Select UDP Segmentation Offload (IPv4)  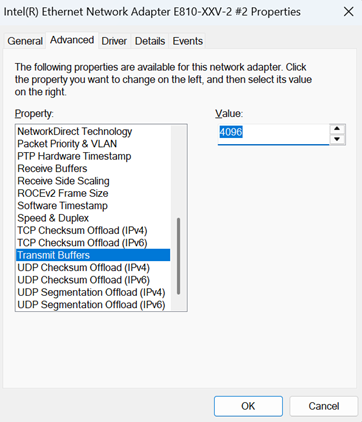[93, 292]
